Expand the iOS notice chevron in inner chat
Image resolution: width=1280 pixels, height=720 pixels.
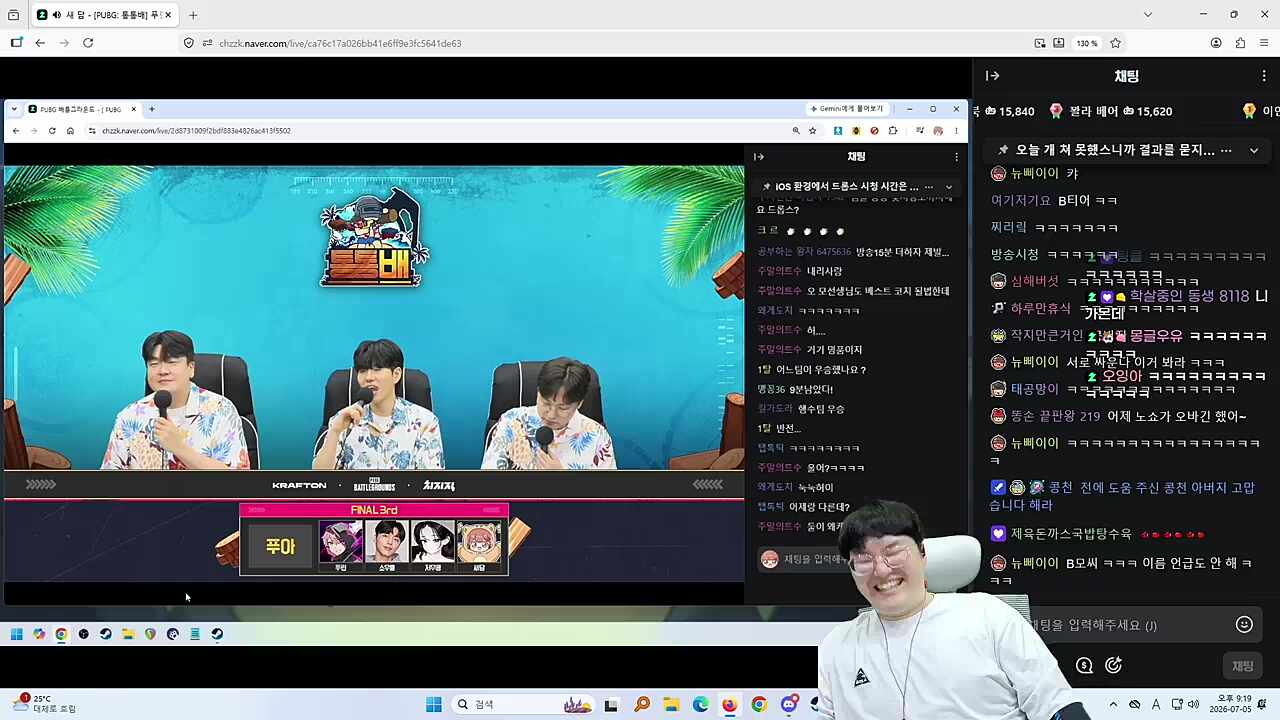point(949,187)
